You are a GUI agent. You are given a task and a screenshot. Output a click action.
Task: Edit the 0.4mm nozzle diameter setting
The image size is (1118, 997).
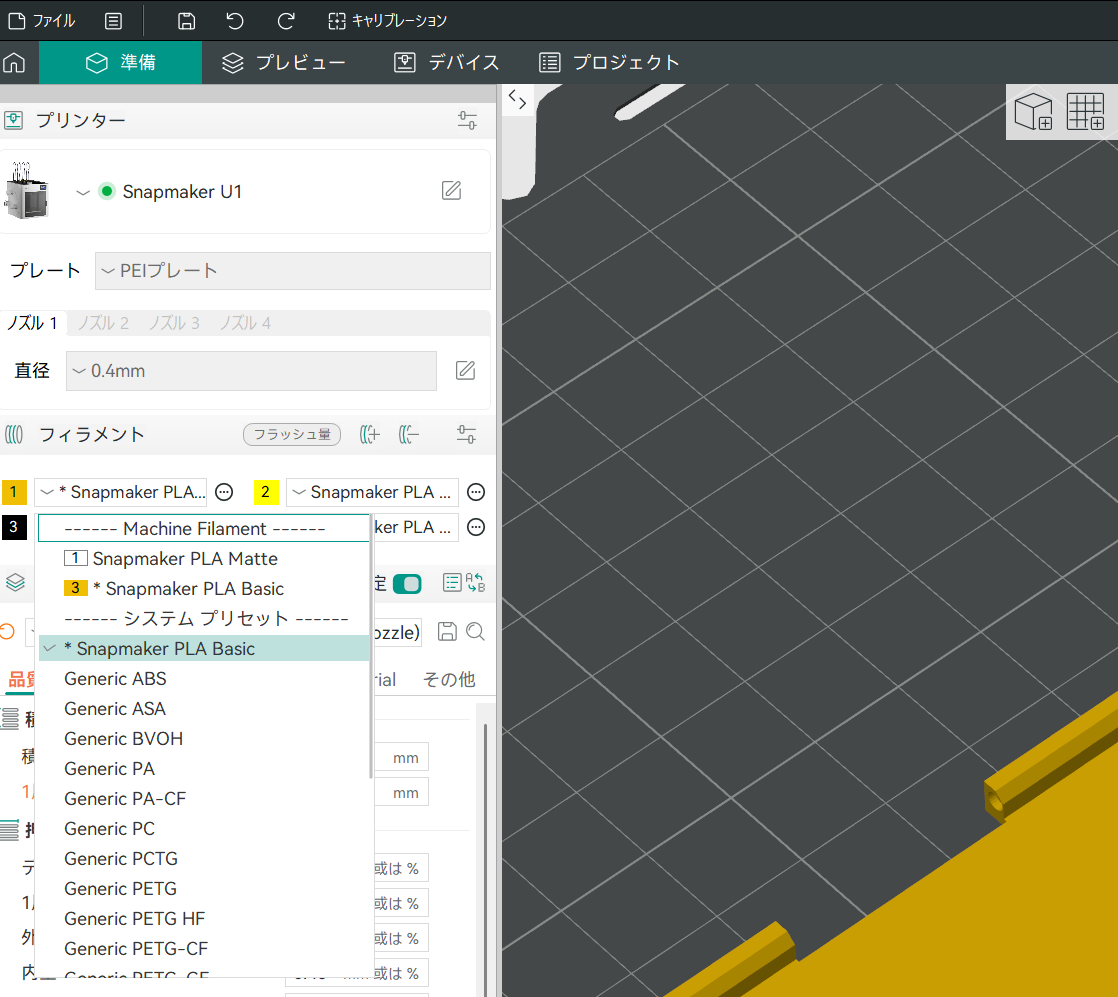(465, 371)
